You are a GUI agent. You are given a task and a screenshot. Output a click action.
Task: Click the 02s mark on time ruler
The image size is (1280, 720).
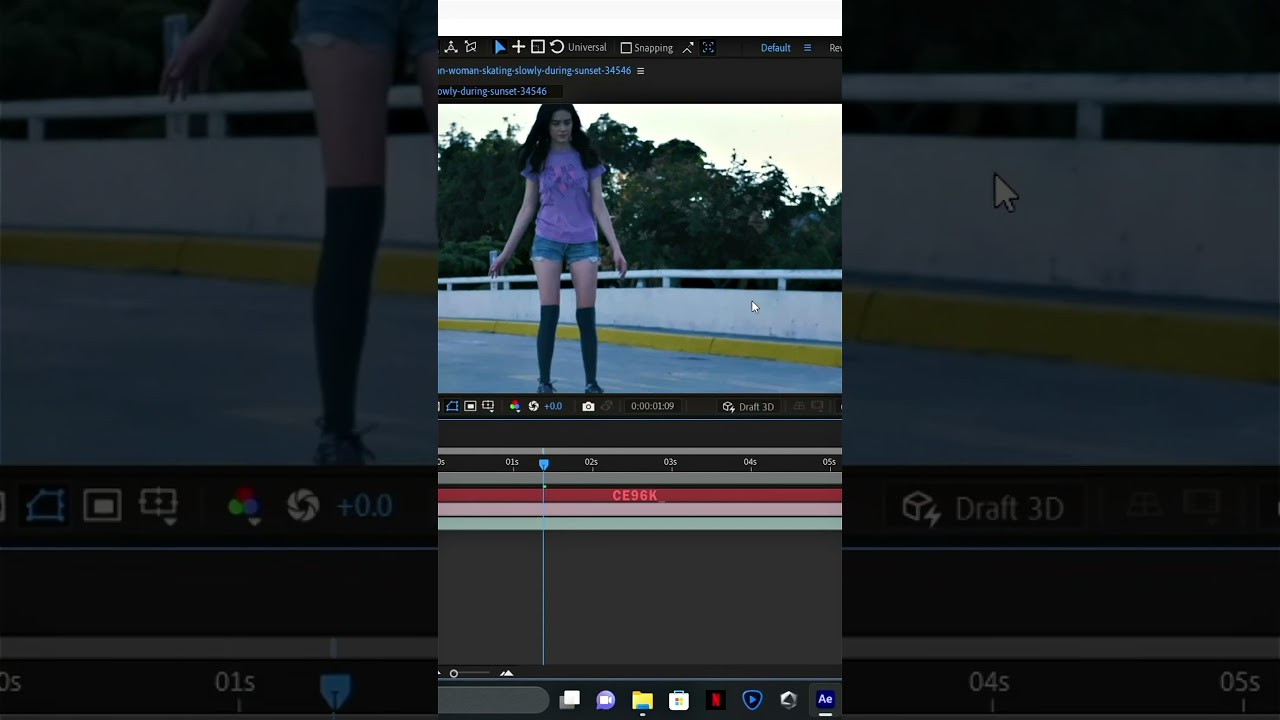[591, 462]
